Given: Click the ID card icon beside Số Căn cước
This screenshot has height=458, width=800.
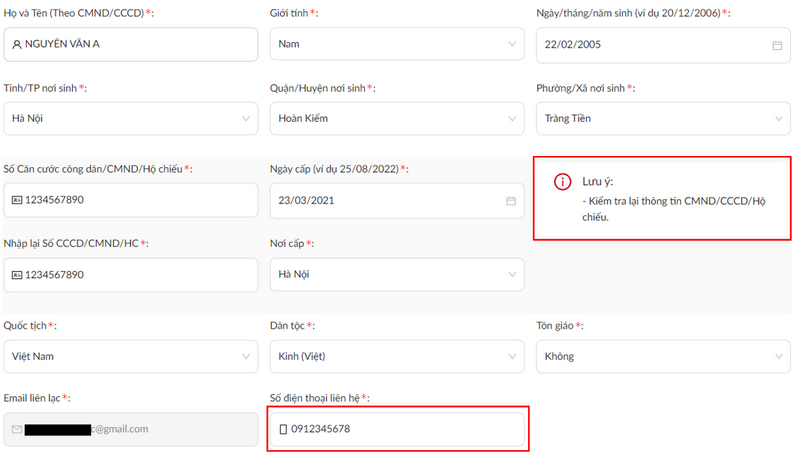Looking at the screenshot, I should (17, 200).
